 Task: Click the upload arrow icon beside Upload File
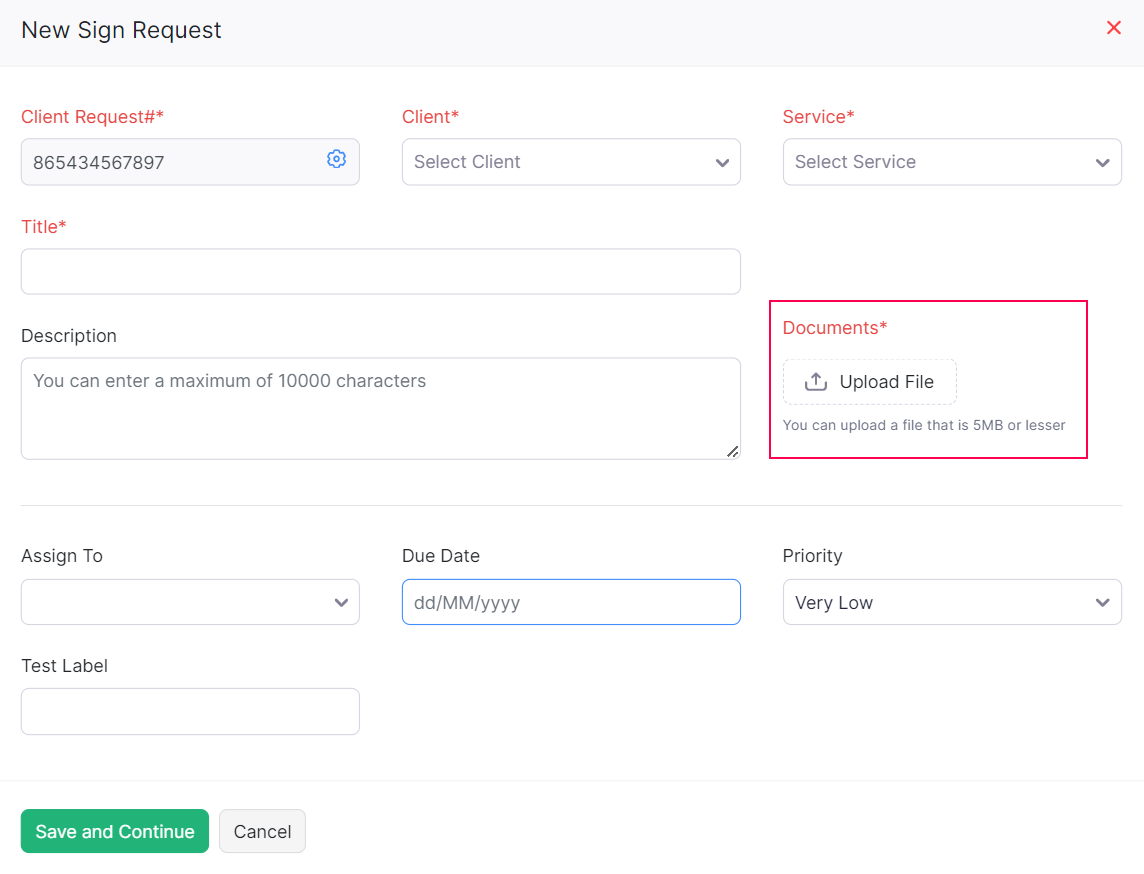click(816, 382)
